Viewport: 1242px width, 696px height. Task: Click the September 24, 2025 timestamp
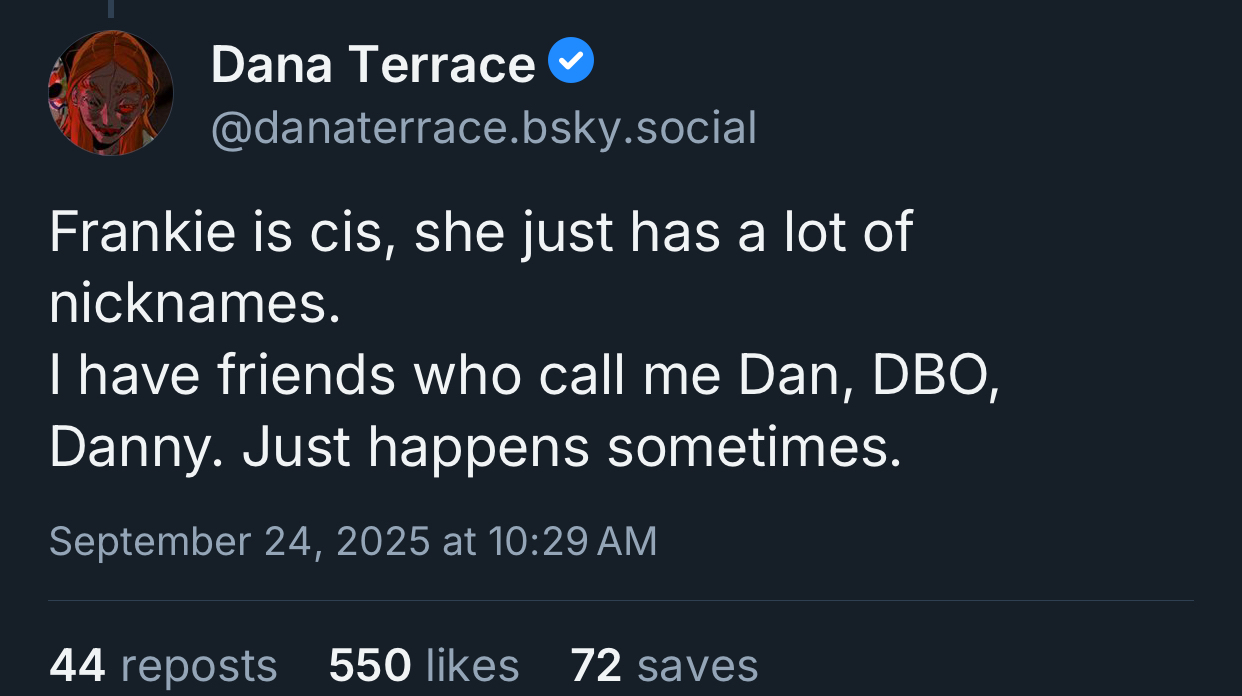352,541
